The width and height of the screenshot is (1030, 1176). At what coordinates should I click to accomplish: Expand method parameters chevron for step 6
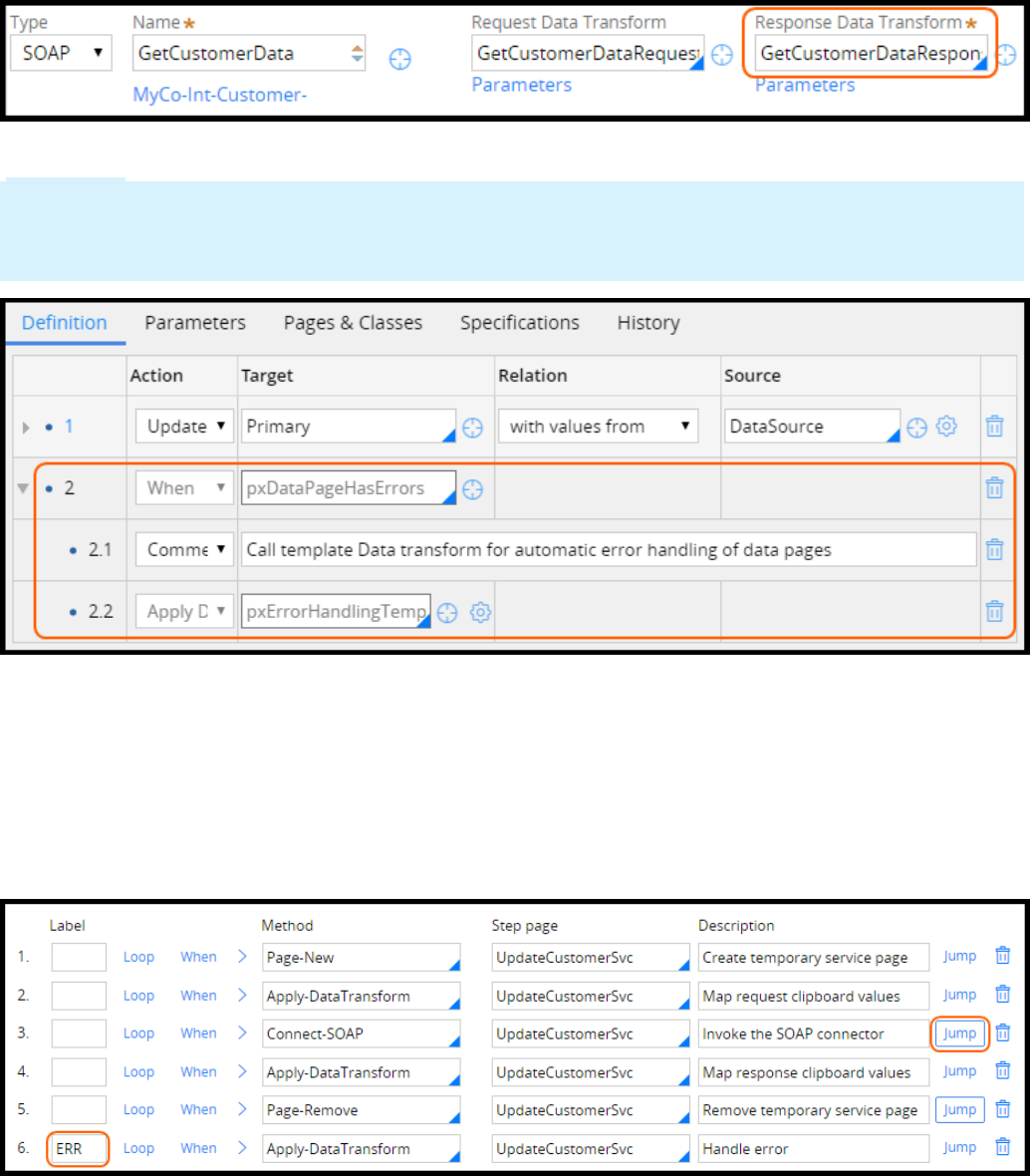coord(242,1148)
